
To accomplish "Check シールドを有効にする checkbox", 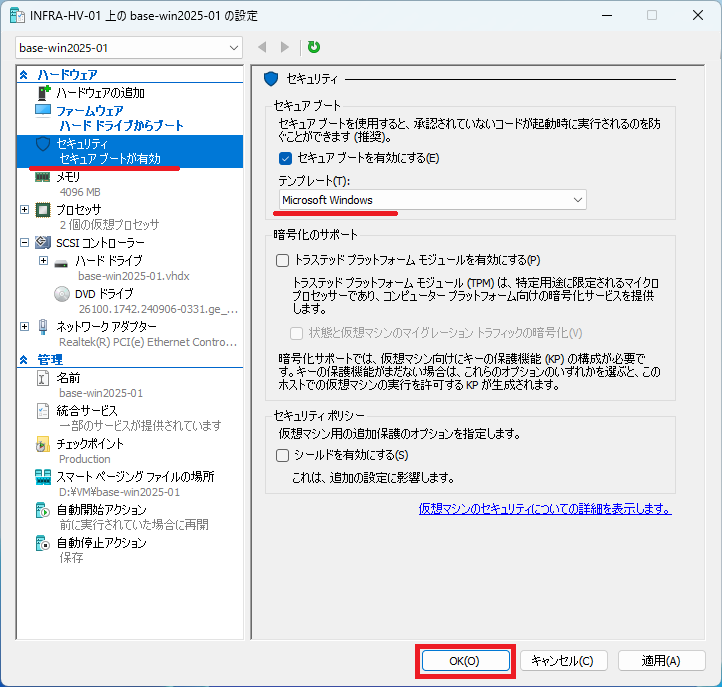I will coord(282,455).
